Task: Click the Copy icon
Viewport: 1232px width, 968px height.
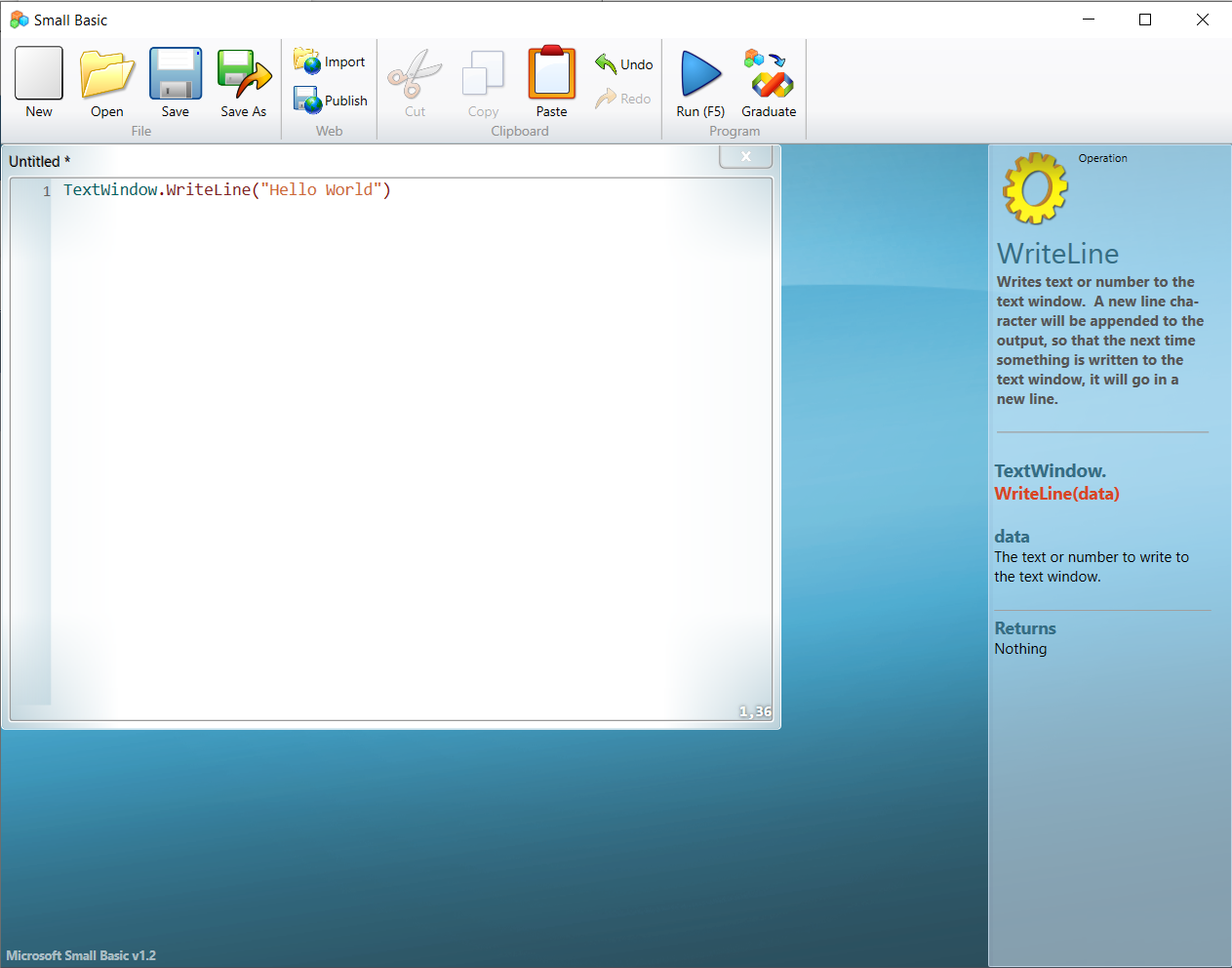Action: pos(483,74)
